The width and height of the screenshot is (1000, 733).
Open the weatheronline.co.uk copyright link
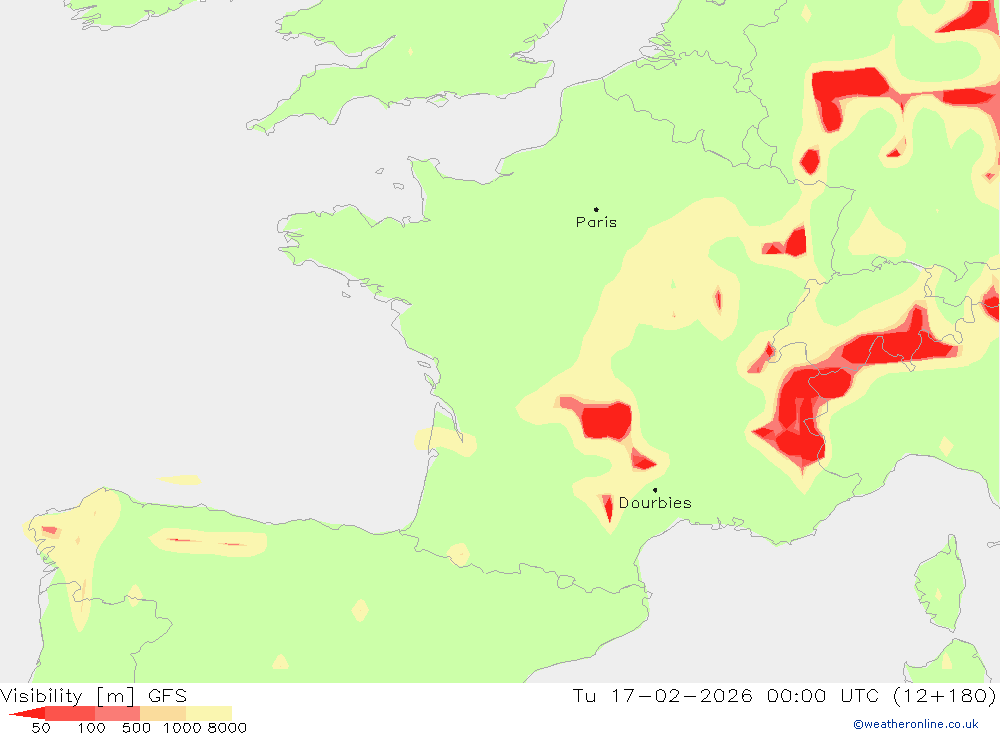tap(916, 724)
